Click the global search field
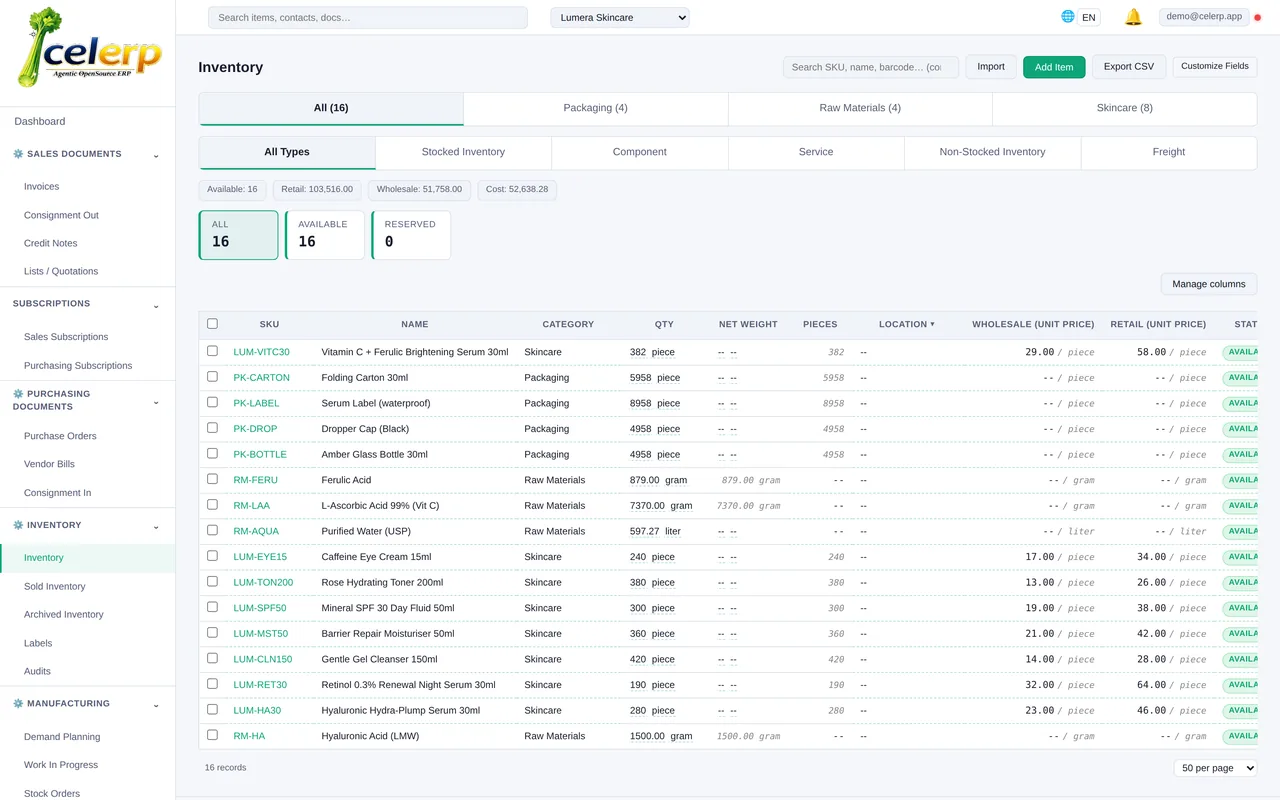Viewport: 1280px width, 800px height. [367, 17]
